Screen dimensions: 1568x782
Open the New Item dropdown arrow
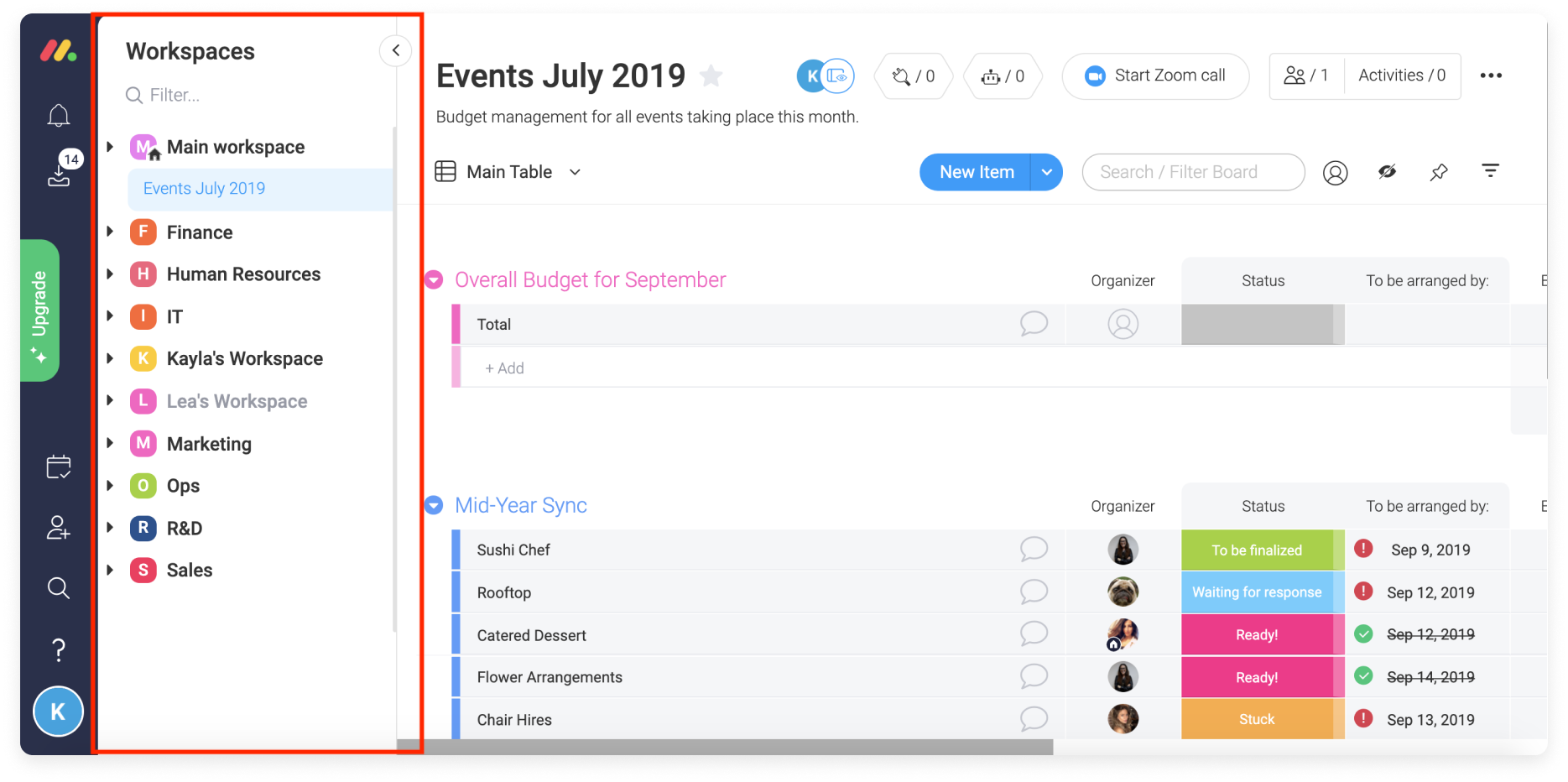coord(1046,172)
